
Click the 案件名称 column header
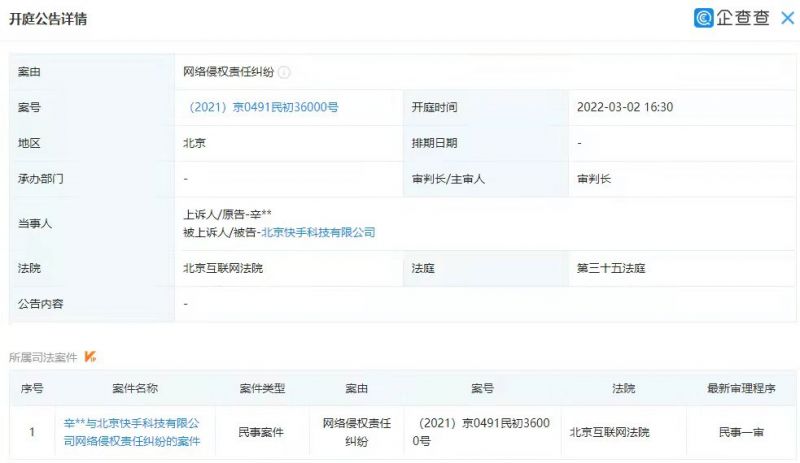[x=131, y=388]
